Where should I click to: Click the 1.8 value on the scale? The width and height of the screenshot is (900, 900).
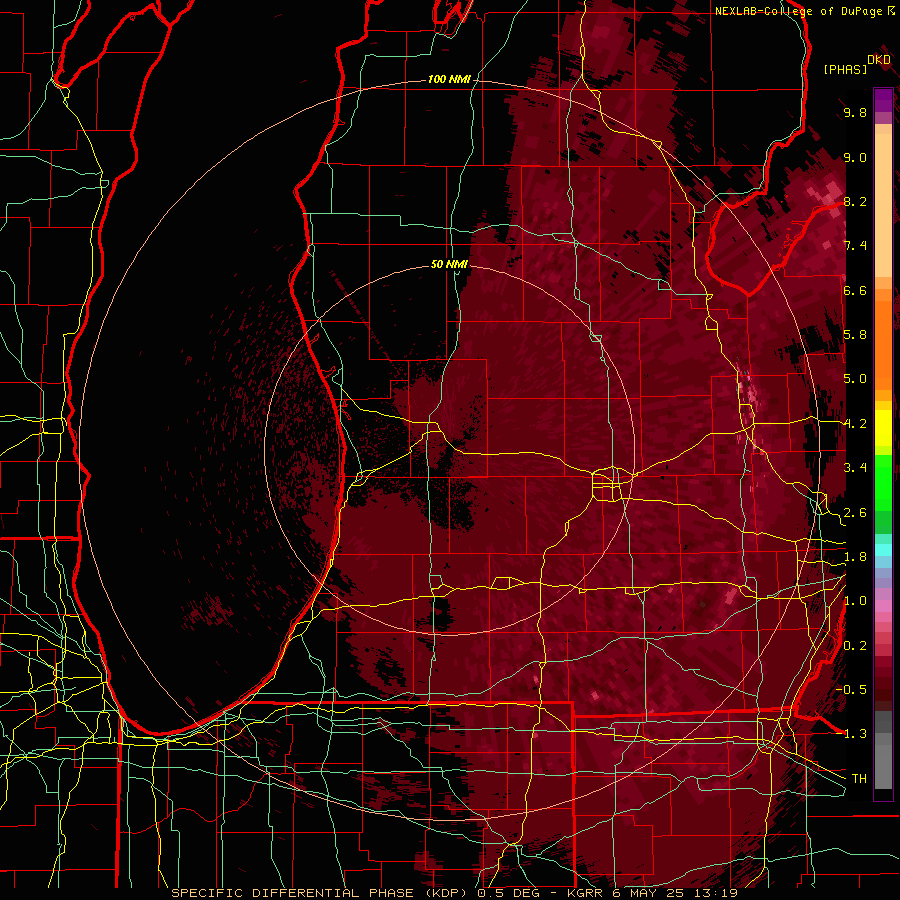pyautogui.click(x=855, y=556)
